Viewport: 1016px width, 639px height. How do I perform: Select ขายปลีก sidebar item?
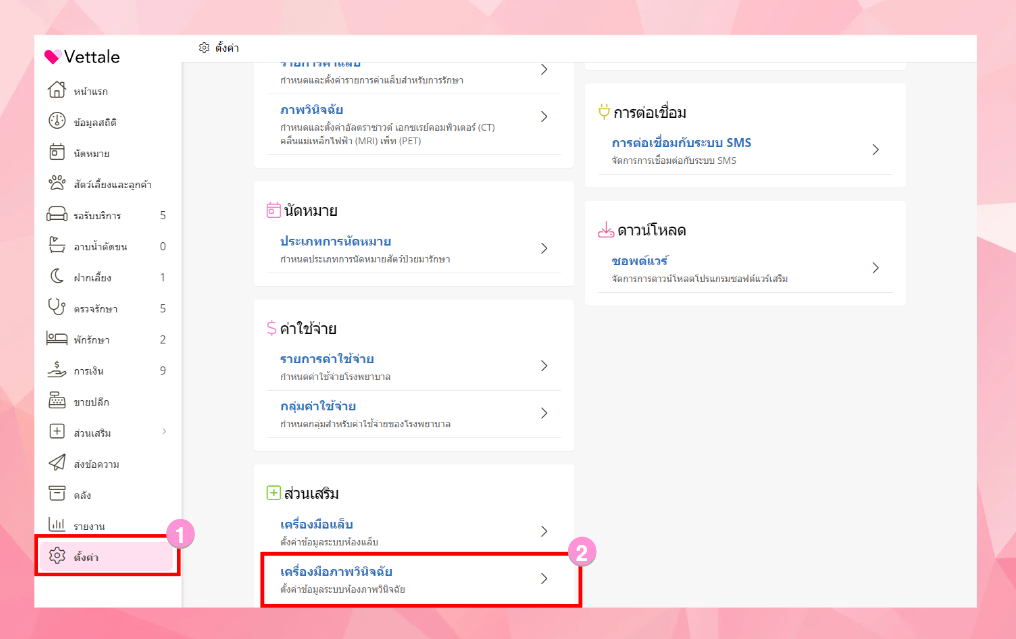91,402
